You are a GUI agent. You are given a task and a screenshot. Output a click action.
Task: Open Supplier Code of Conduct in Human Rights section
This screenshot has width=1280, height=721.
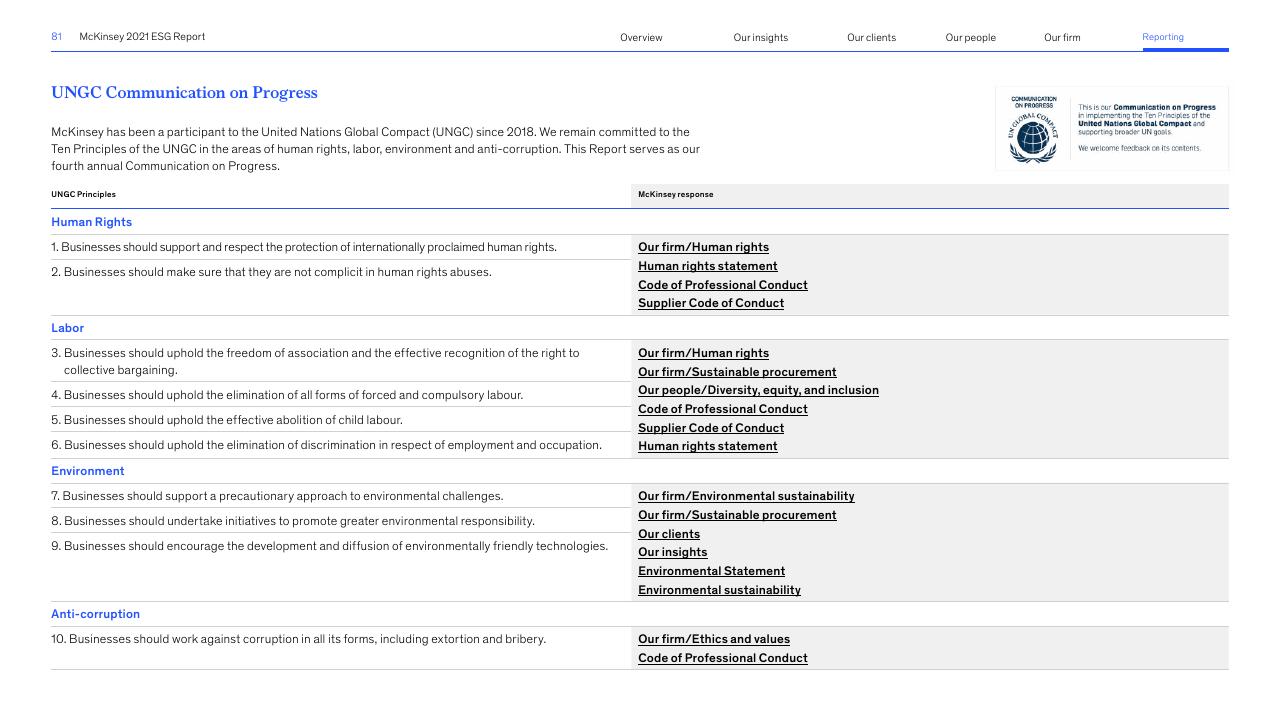[x=711, y=303]
